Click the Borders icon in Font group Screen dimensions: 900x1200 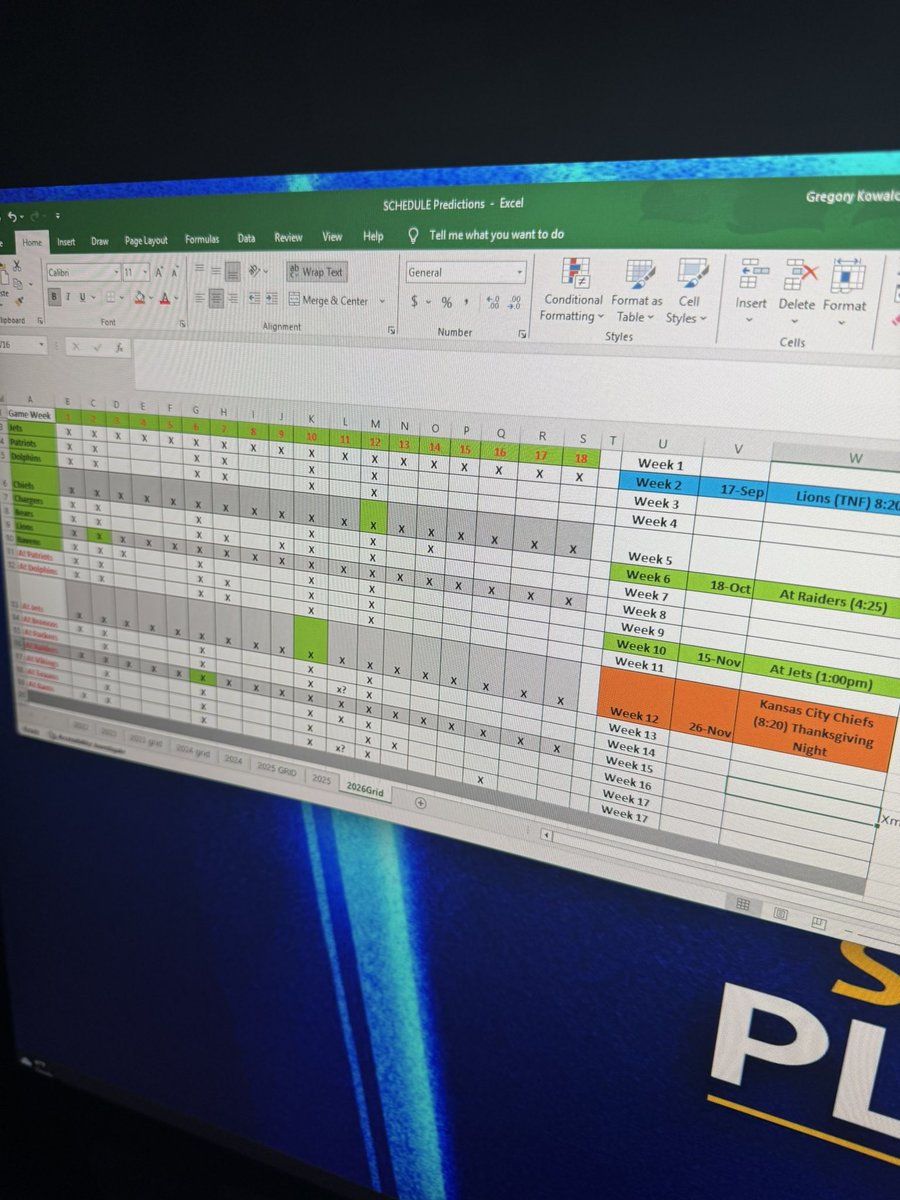(110, 297)
